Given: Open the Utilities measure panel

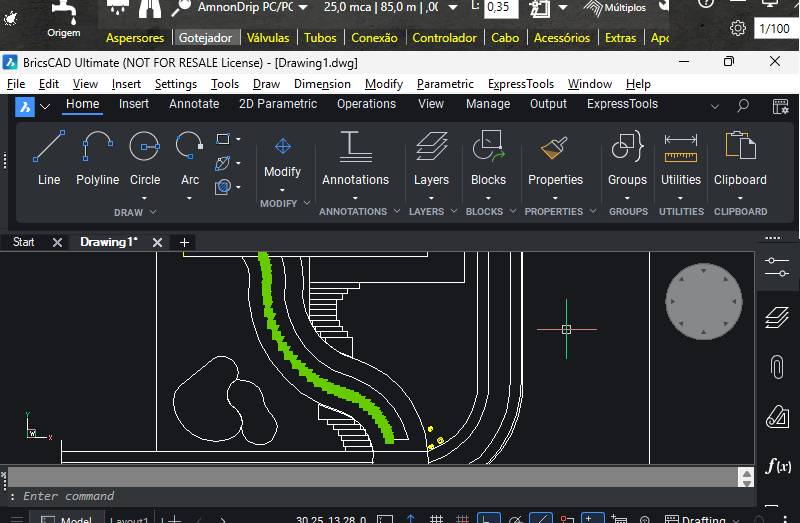Looking at the screenshot, I should (x=680, y=158).
